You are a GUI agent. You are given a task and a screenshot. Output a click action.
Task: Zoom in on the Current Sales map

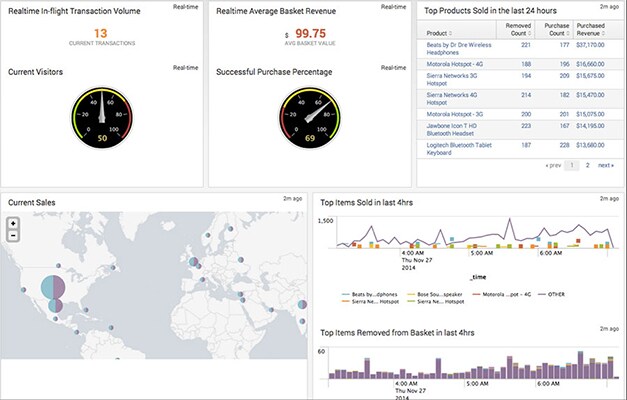(13, 224)
